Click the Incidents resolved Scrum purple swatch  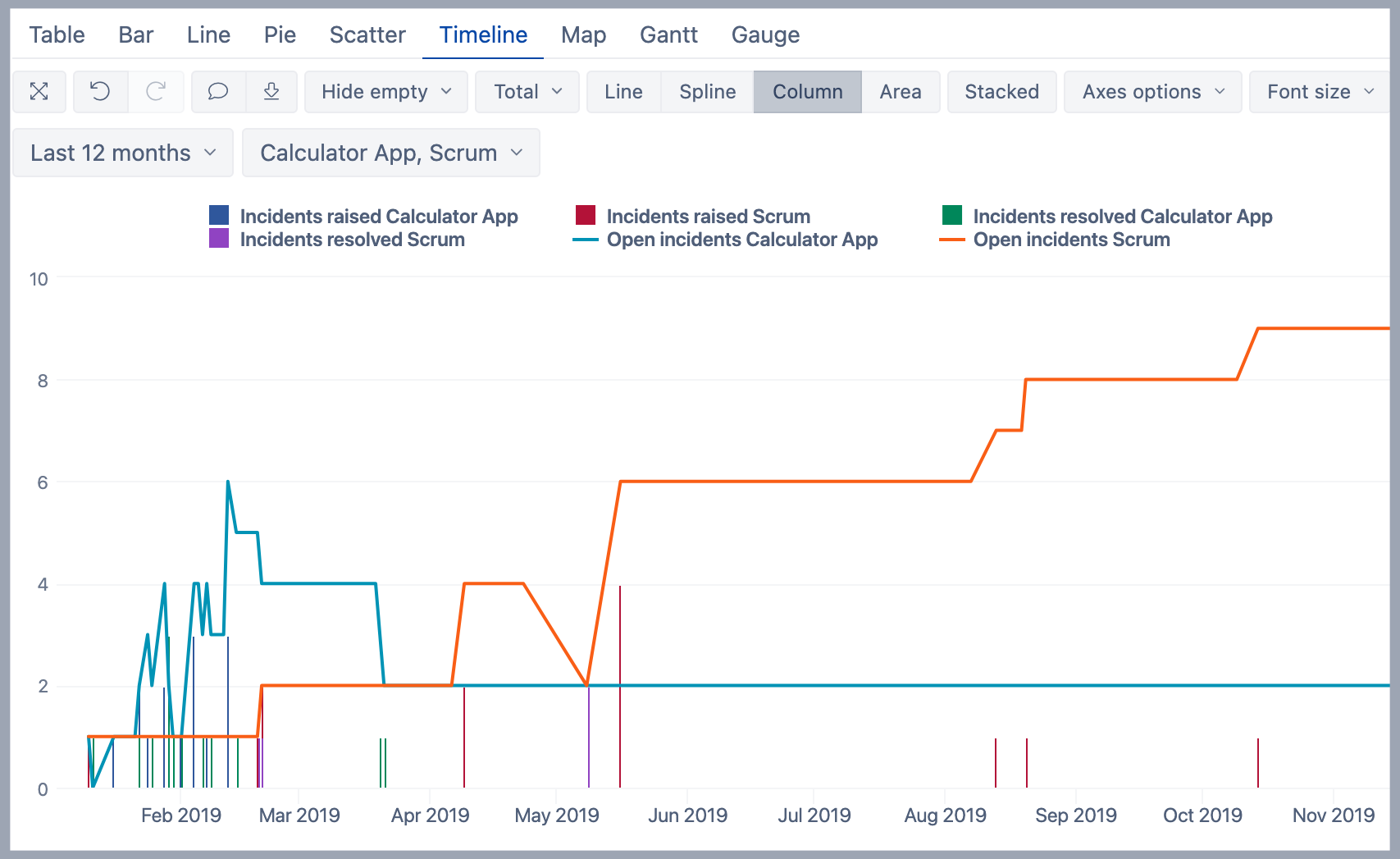click(x=219, y=239)
